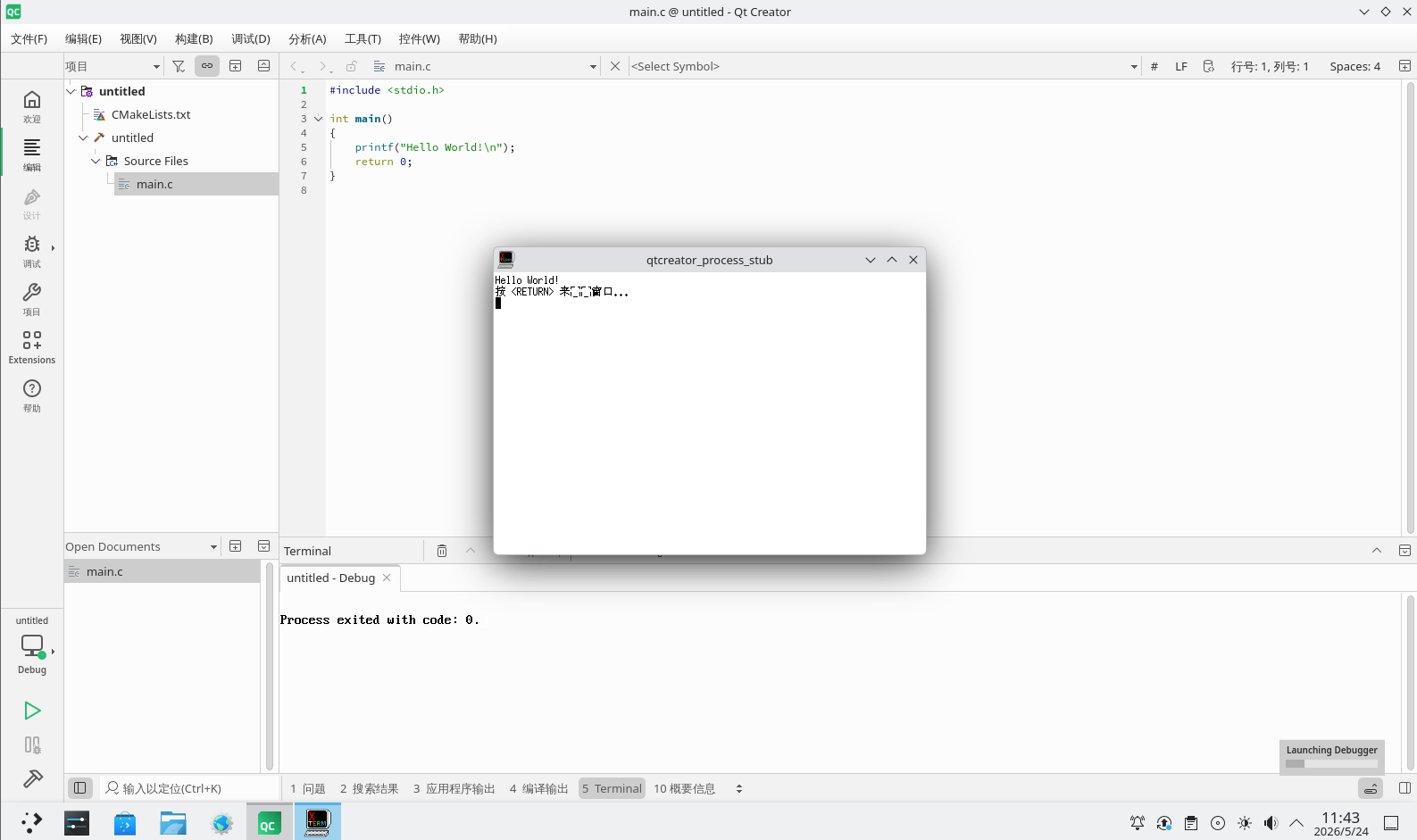This screenshot has height=840, width=1417.
Task: Toggle the file encoding icon in editor toolbar
Action: (x=1209, y=66)
